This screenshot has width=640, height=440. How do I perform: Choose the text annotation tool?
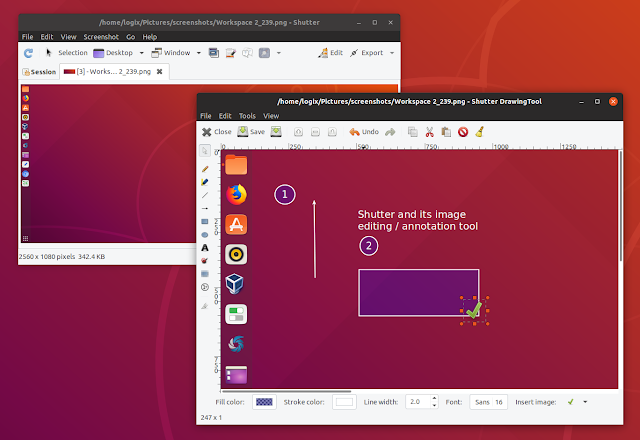coord(205,248)
